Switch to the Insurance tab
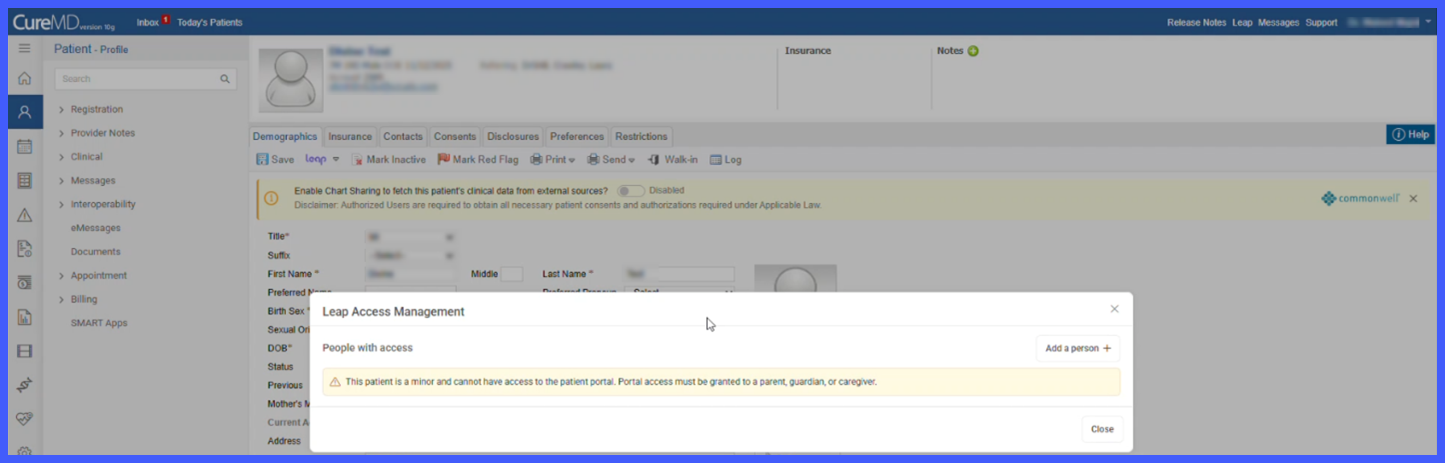Image resolution: width=1445 pixels, height=463 pixels. [350, 136]
